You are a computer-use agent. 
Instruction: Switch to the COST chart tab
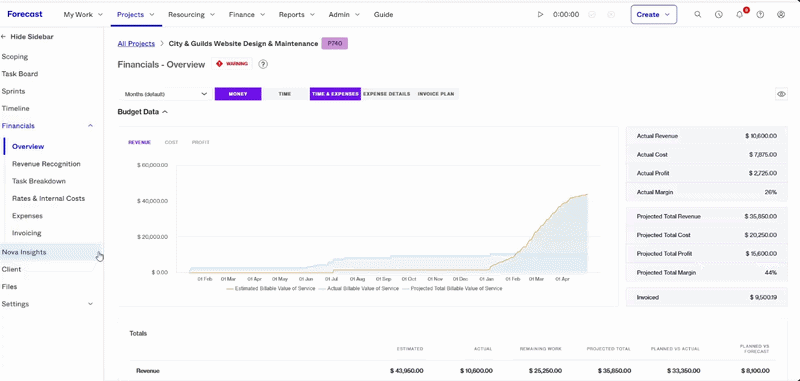(x=171, y=142)
